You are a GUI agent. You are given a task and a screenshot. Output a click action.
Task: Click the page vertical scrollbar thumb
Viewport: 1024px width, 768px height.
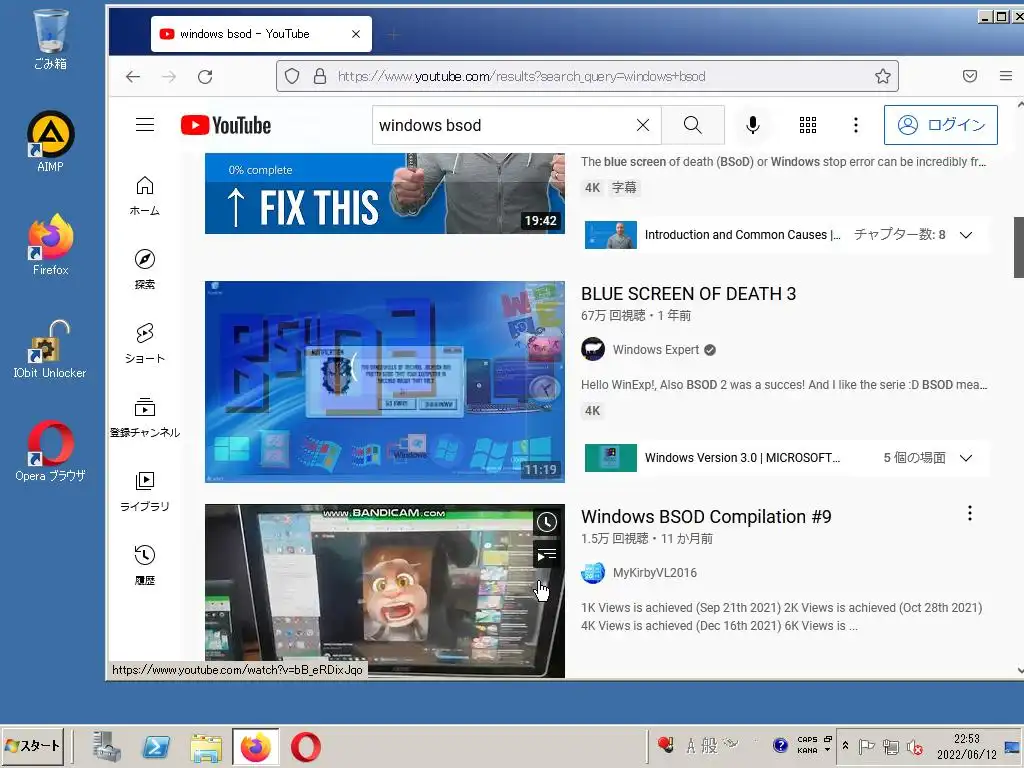[1018, 248]
